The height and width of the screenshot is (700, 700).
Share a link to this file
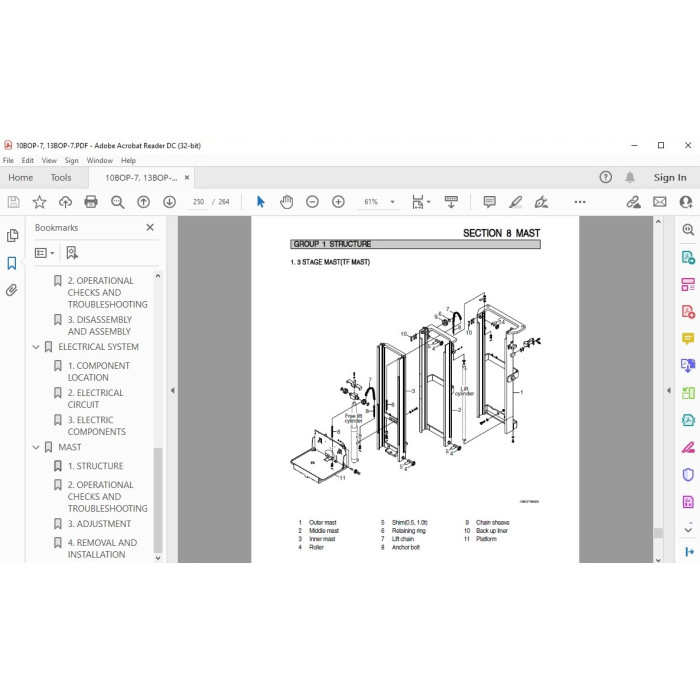[x=633, y=202]
